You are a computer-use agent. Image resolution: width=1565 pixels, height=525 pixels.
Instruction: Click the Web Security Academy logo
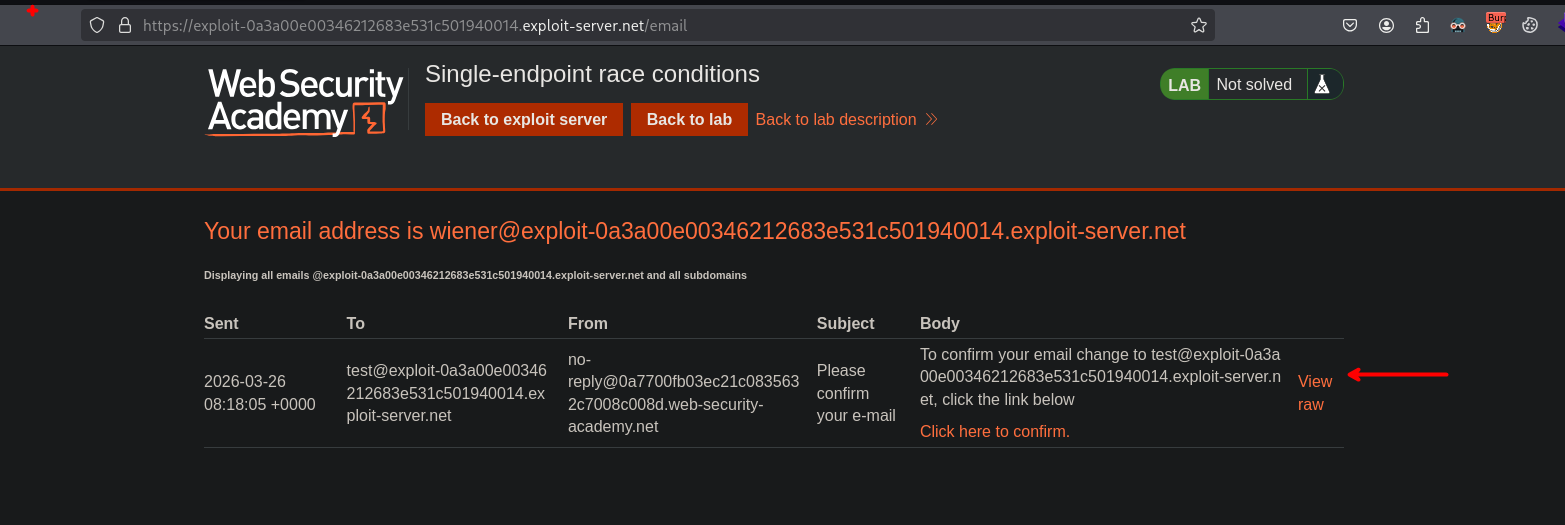(x=305, y=101)
